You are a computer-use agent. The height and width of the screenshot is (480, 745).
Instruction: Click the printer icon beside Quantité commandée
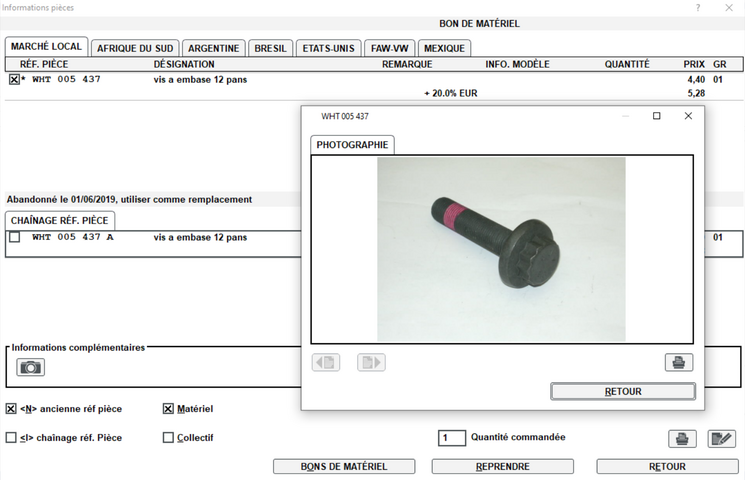(x=682, y=438)
